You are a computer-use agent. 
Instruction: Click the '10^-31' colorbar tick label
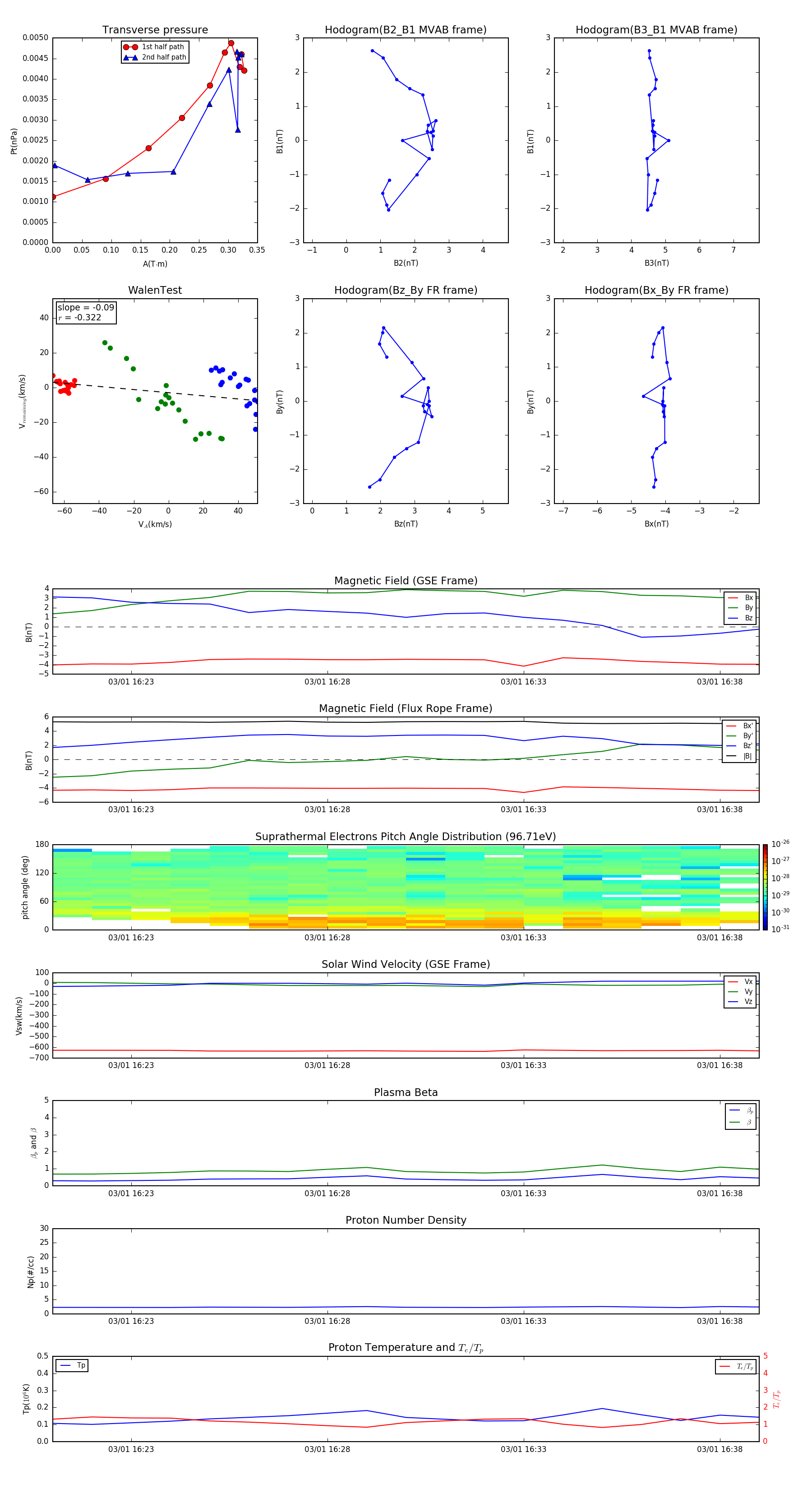pyautogui.click(x=780, y=929)
